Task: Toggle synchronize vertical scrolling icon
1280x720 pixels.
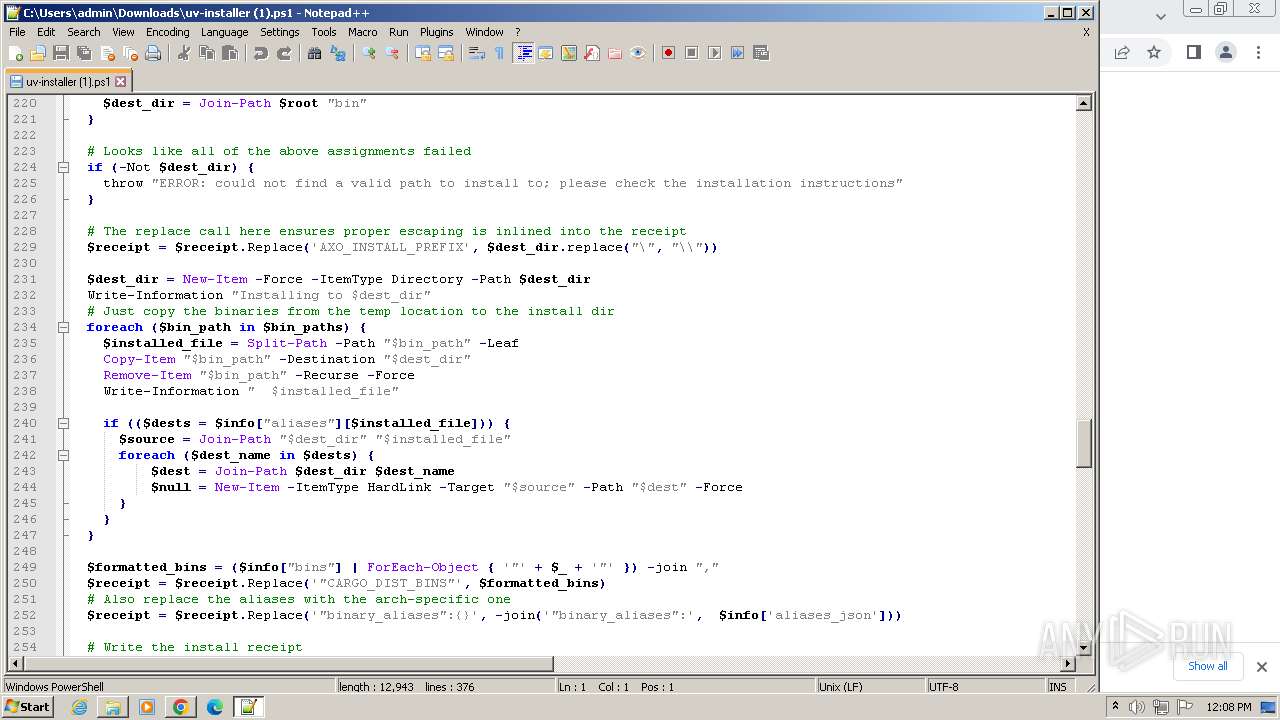Action: pyautogui.click(x=423, y=53)
